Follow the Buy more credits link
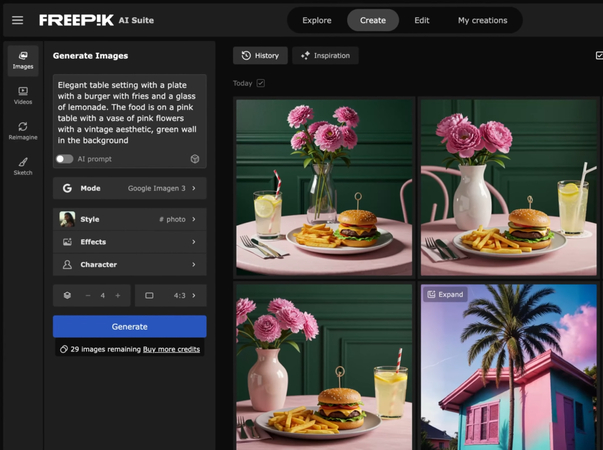Viewport: 603px width, 450px height. click(x=171, y=349)
